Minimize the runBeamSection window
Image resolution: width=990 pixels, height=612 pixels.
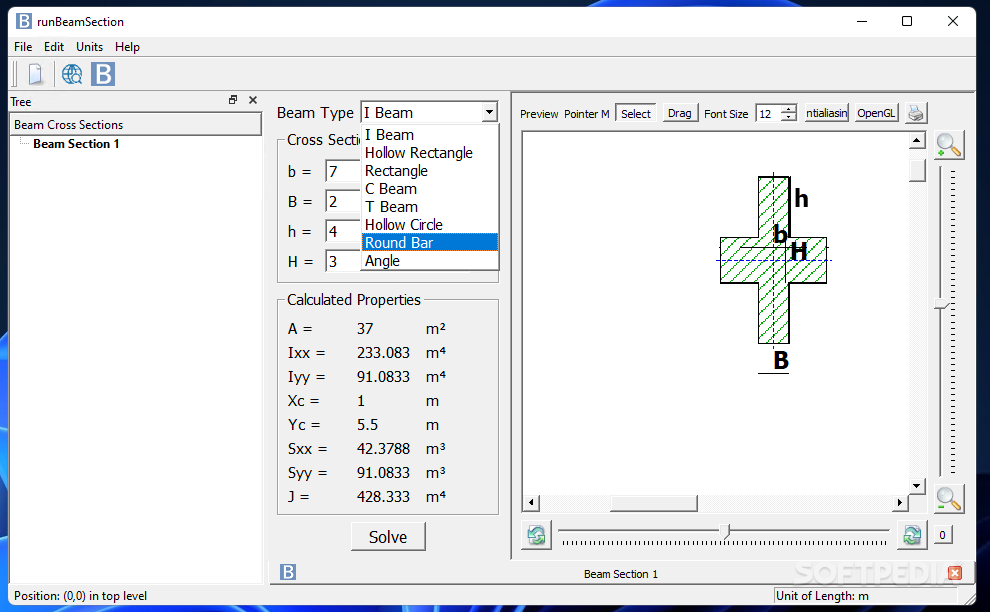[x=862, y=21]
